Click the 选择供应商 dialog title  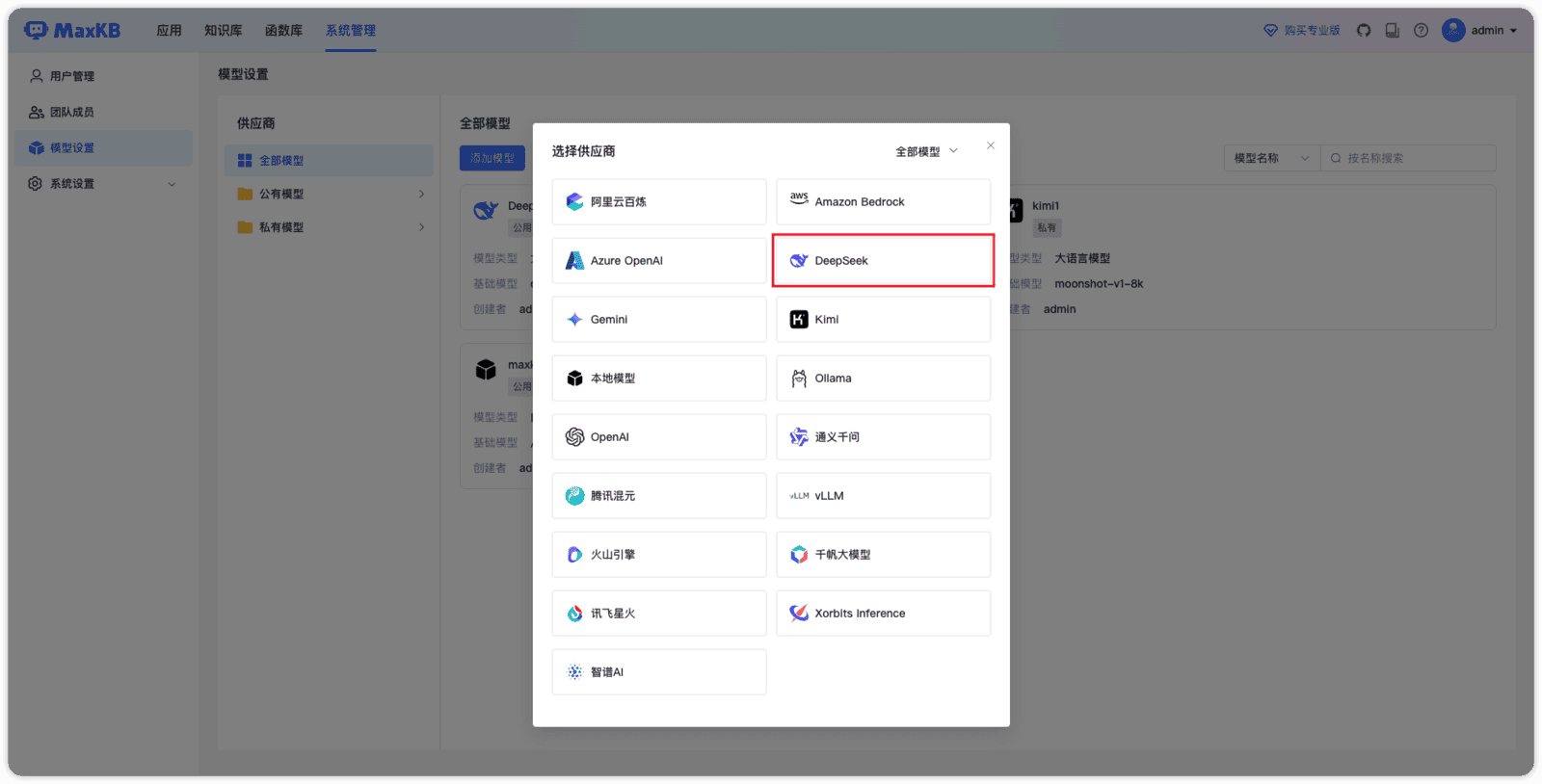tap(583, 151)
